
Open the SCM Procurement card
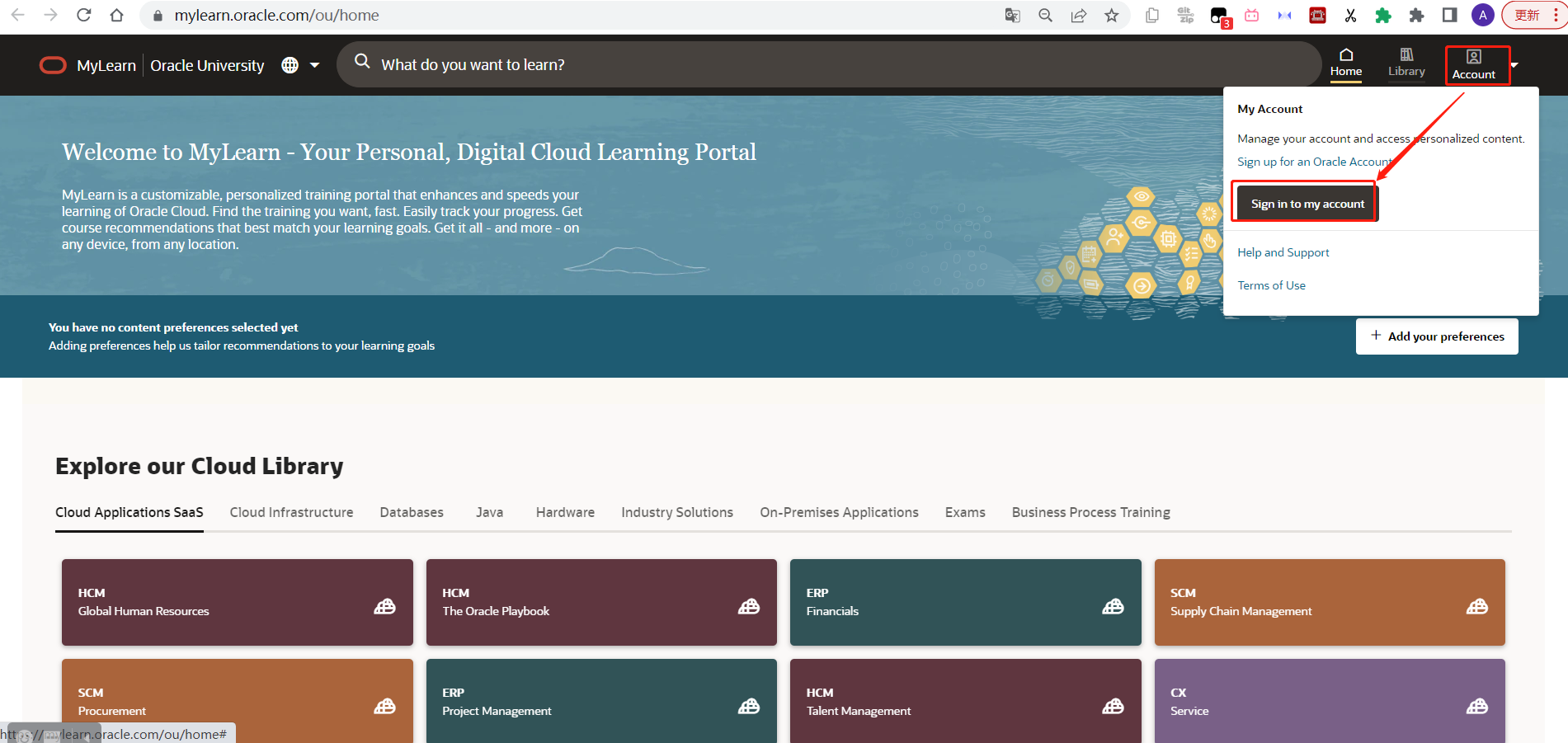[238, 701]
